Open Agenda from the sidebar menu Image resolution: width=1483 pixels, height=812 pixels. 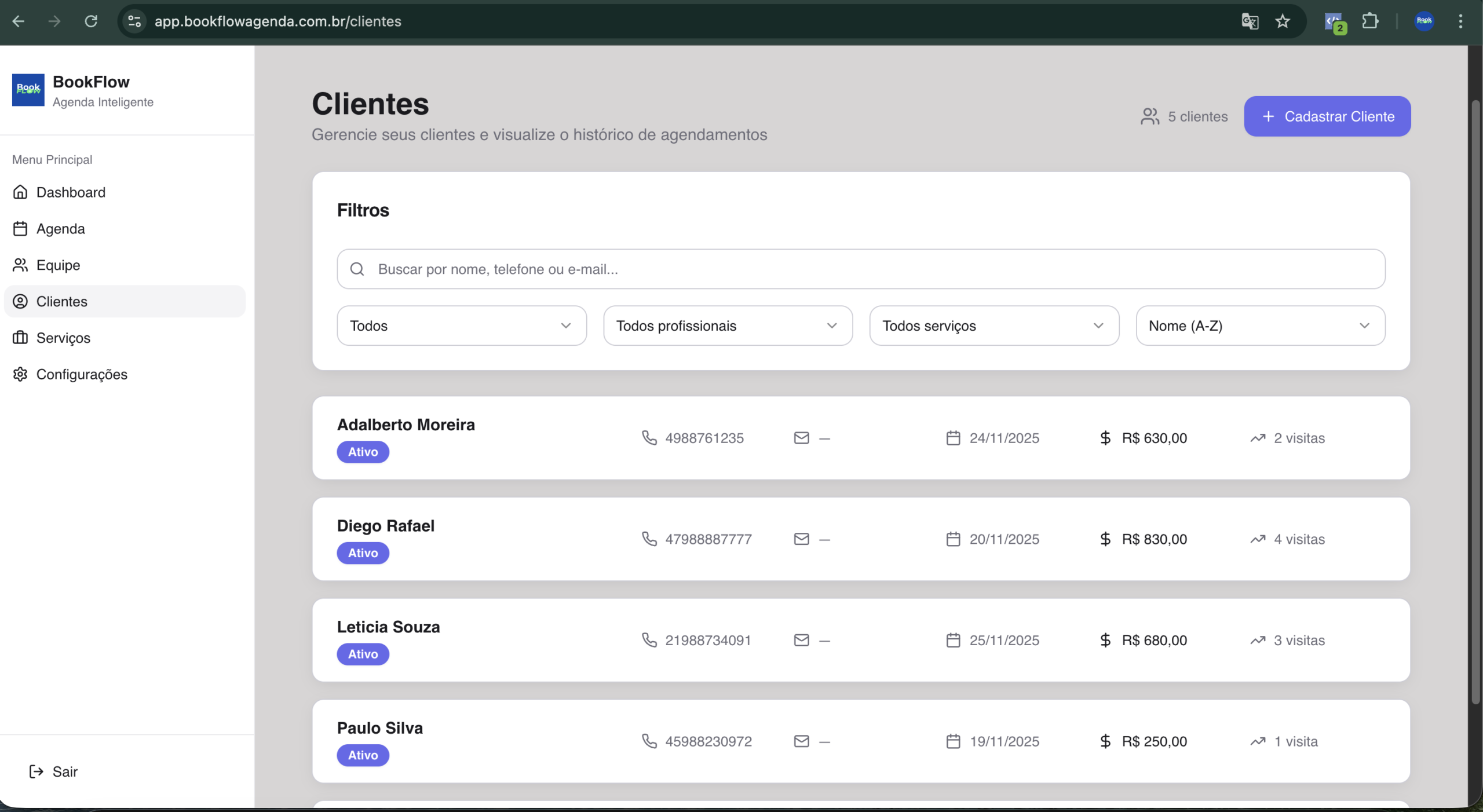[60, 229]
